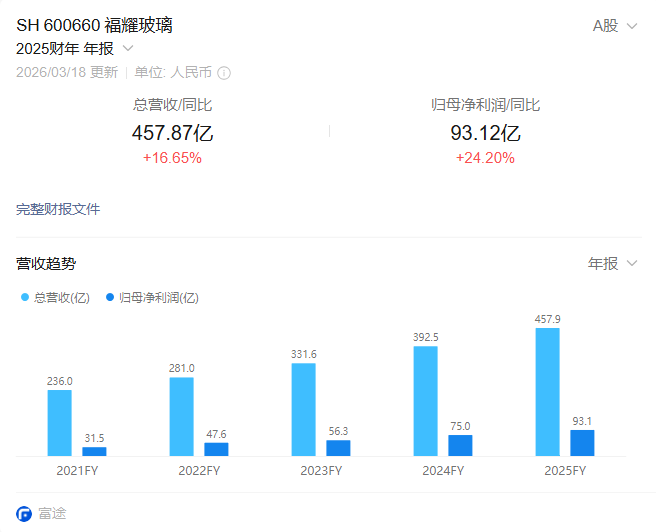Viewport: 656px width, 532px height.
Task: Expand the 2025财年 年报 period selector
Action: click(x=74, y=49)
